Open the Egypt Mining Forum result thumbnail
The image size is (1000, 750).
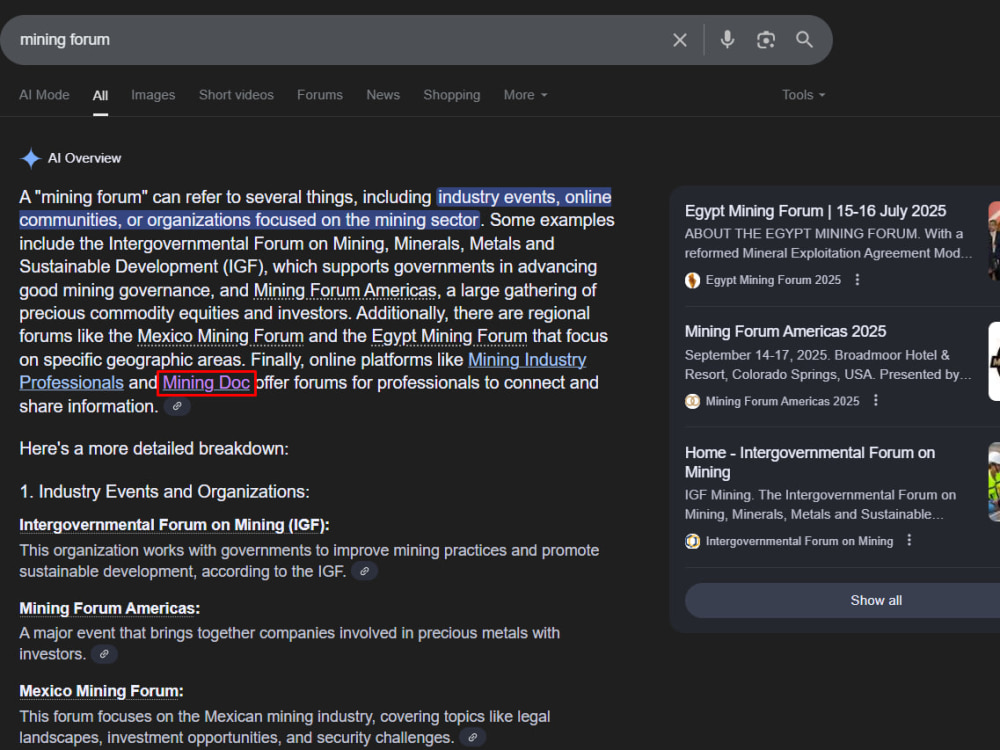pos(994,240)
